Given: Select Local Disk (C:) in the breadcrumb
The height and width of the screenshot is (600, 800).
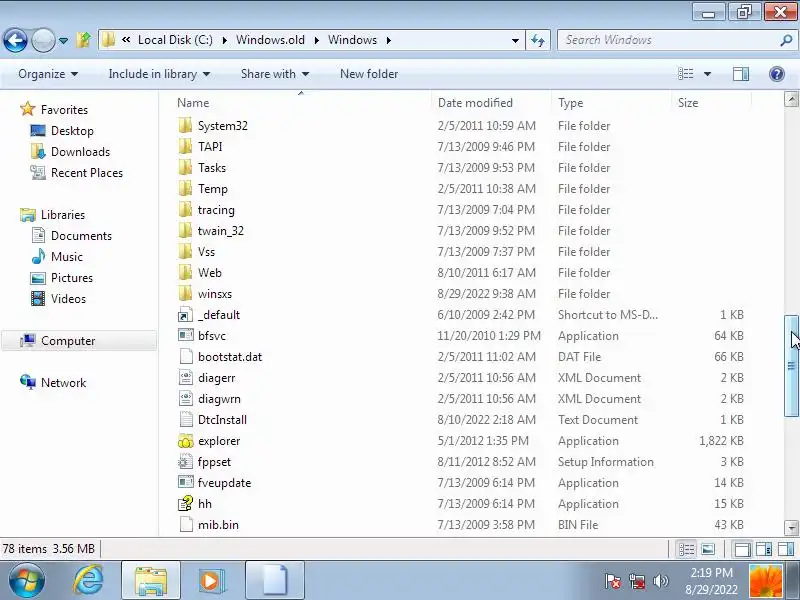Looking at the screenshot, I should pos(175,40).
